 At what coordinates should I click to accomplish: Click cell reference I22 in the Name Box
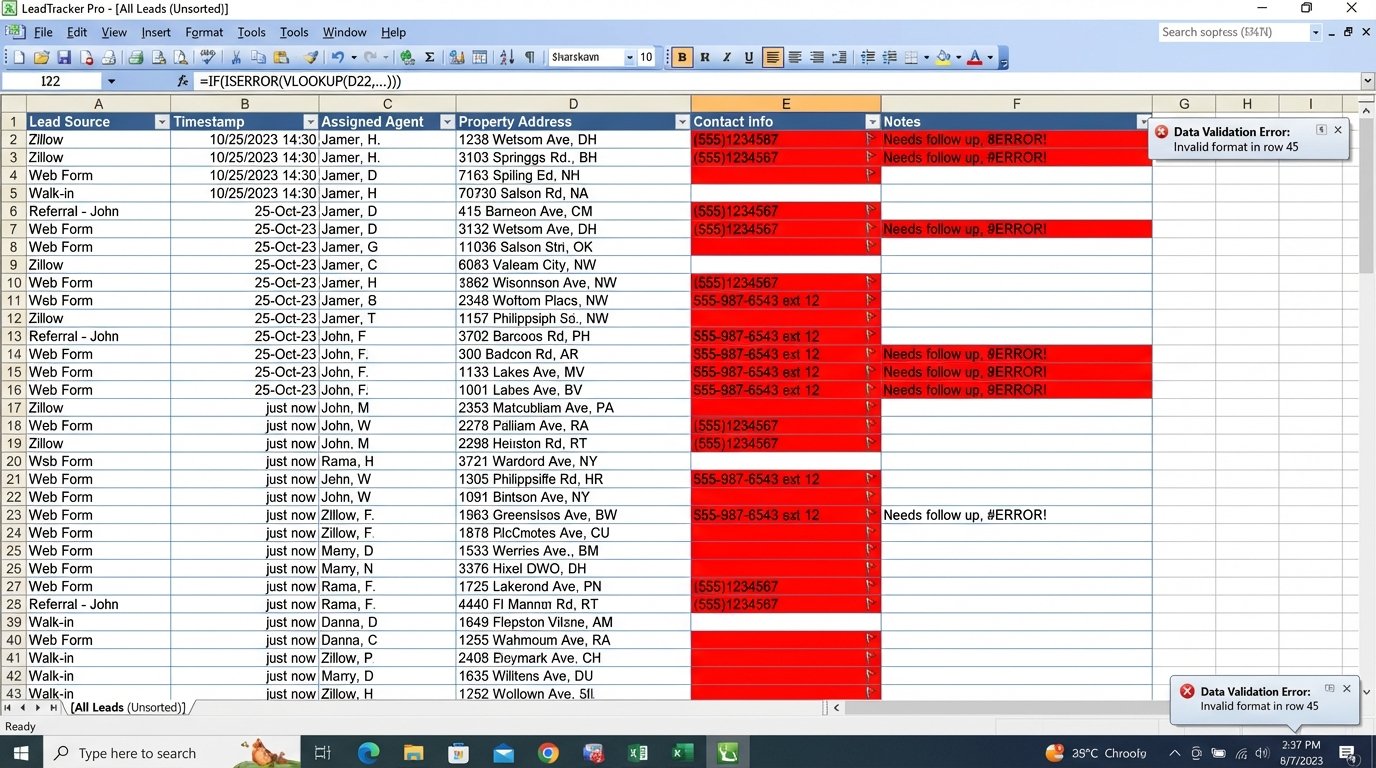[x=52, y=81]
